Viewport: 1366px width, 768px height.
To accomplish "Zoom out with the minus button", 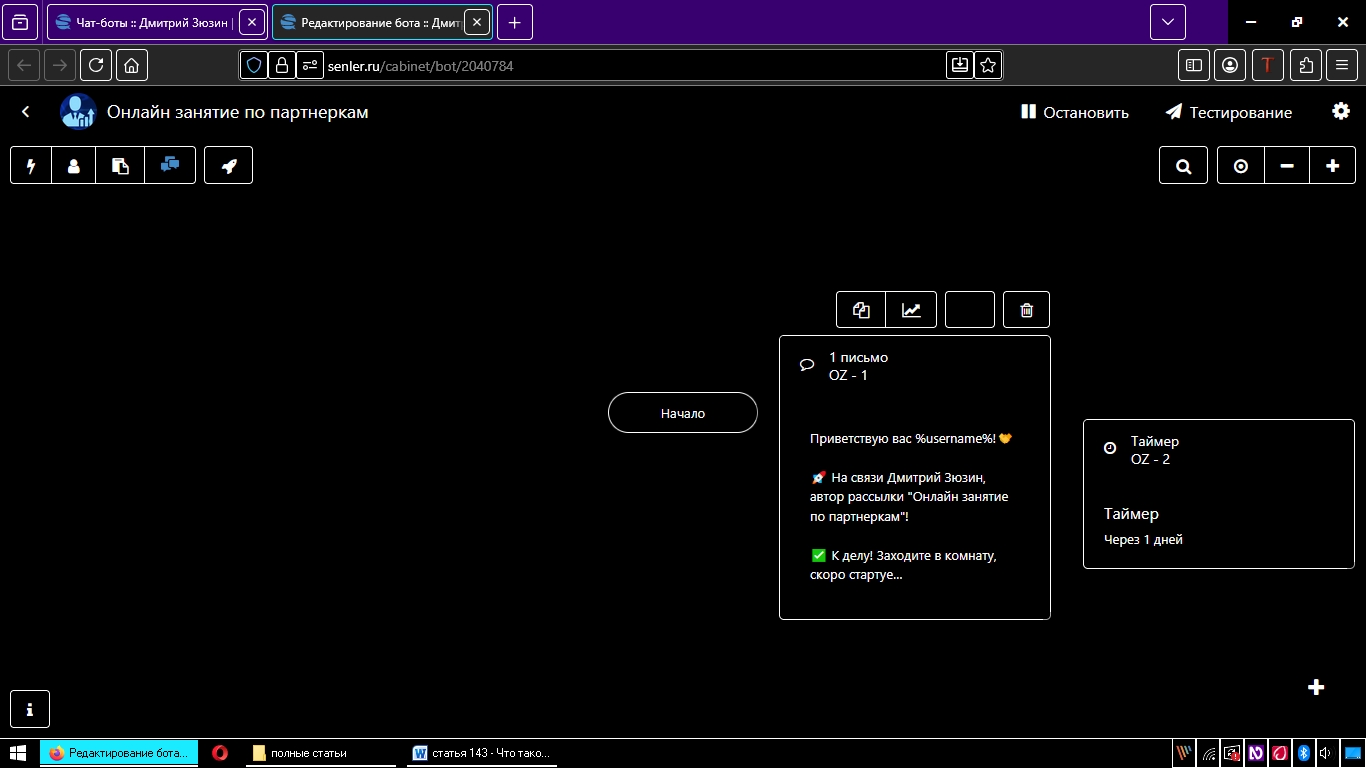I will 1287,167.
